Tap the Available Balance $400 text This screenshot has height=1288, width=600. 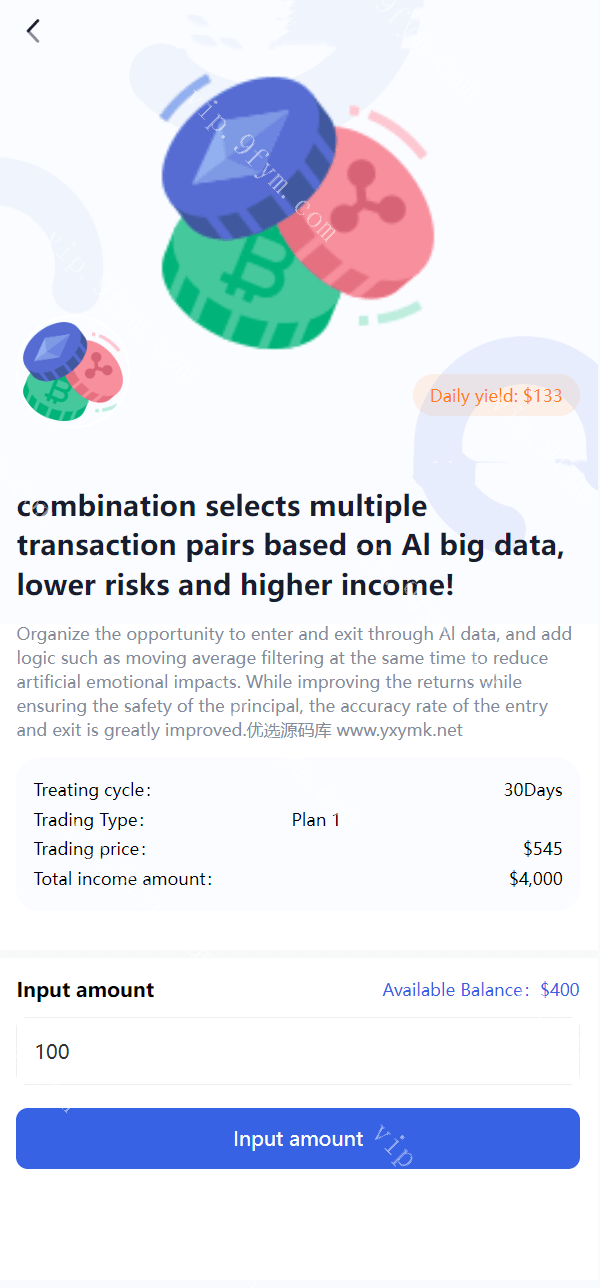click(x=480, y=990)
